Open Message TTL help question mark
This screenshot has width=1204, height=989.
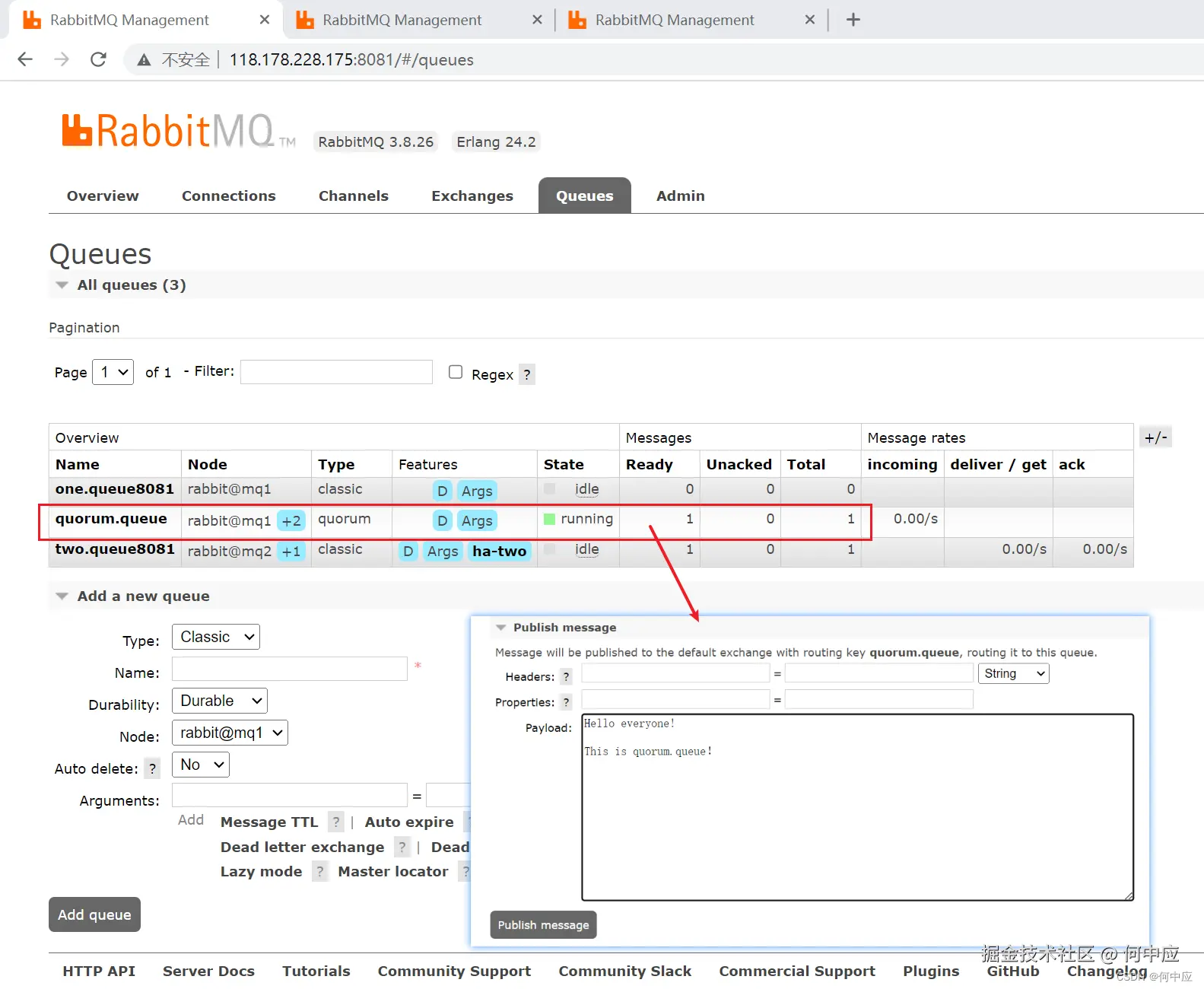335,822
